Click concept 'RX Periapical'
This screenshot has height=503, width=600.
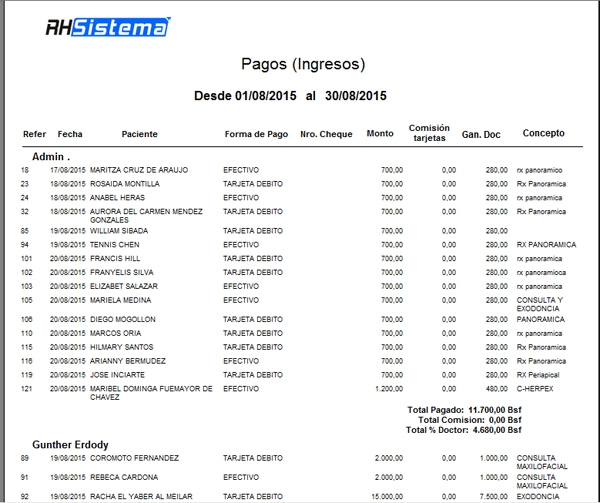click(x=538, y=375)
